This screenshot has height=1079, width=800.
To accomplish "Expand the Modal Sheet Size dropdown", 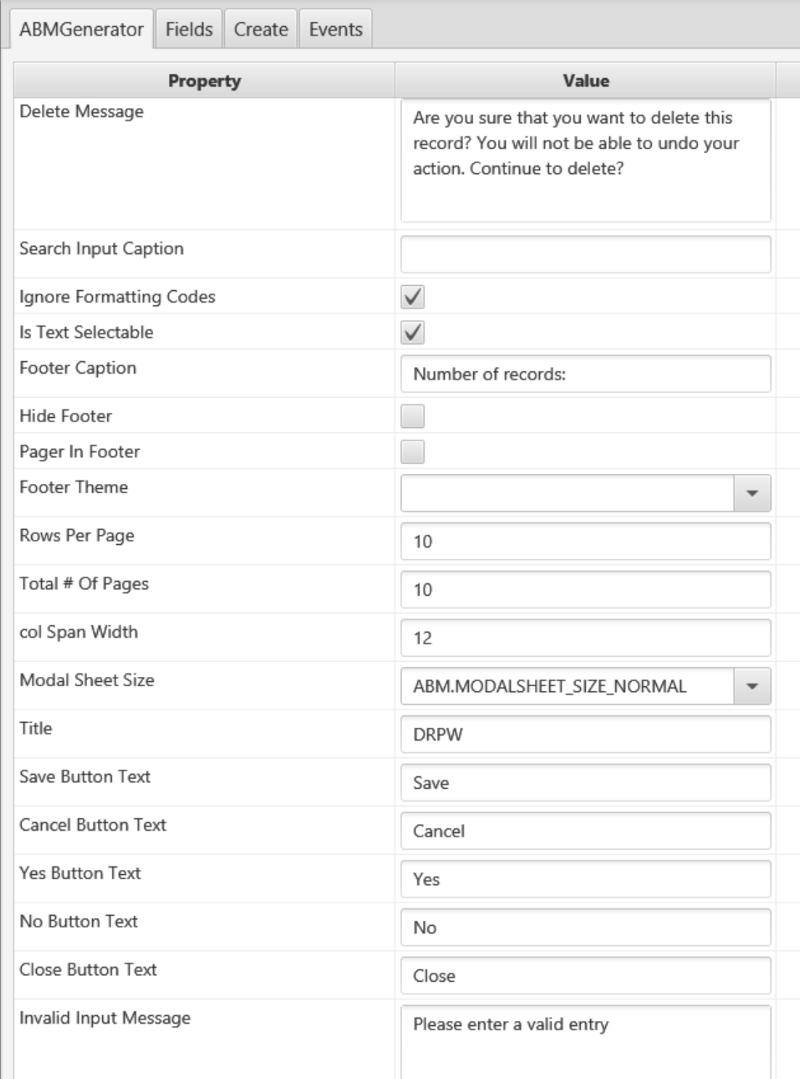I will (752, 686).
